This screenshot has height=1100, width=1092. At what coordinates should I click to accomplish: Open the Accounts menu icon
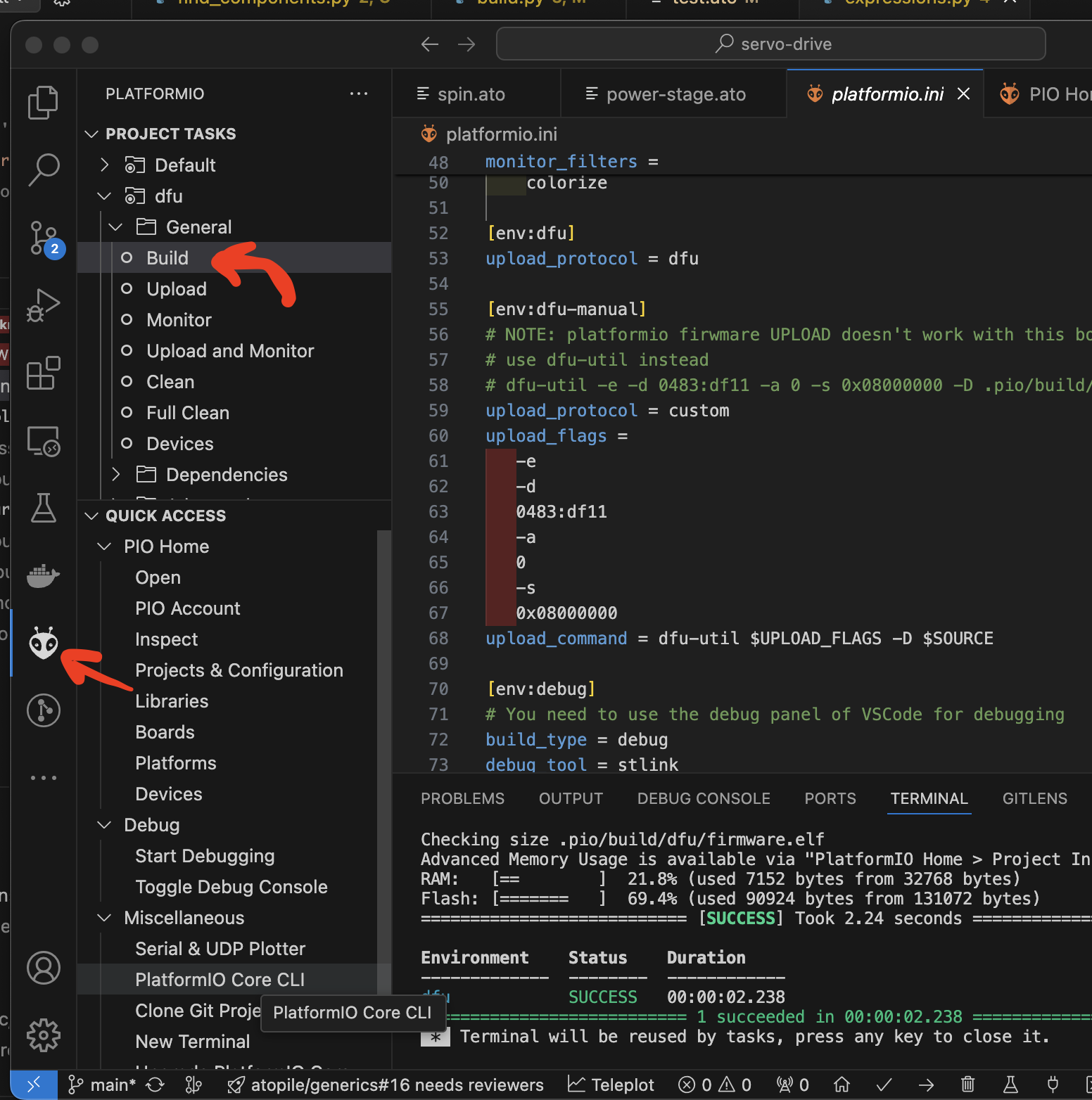tap(44, 968)
